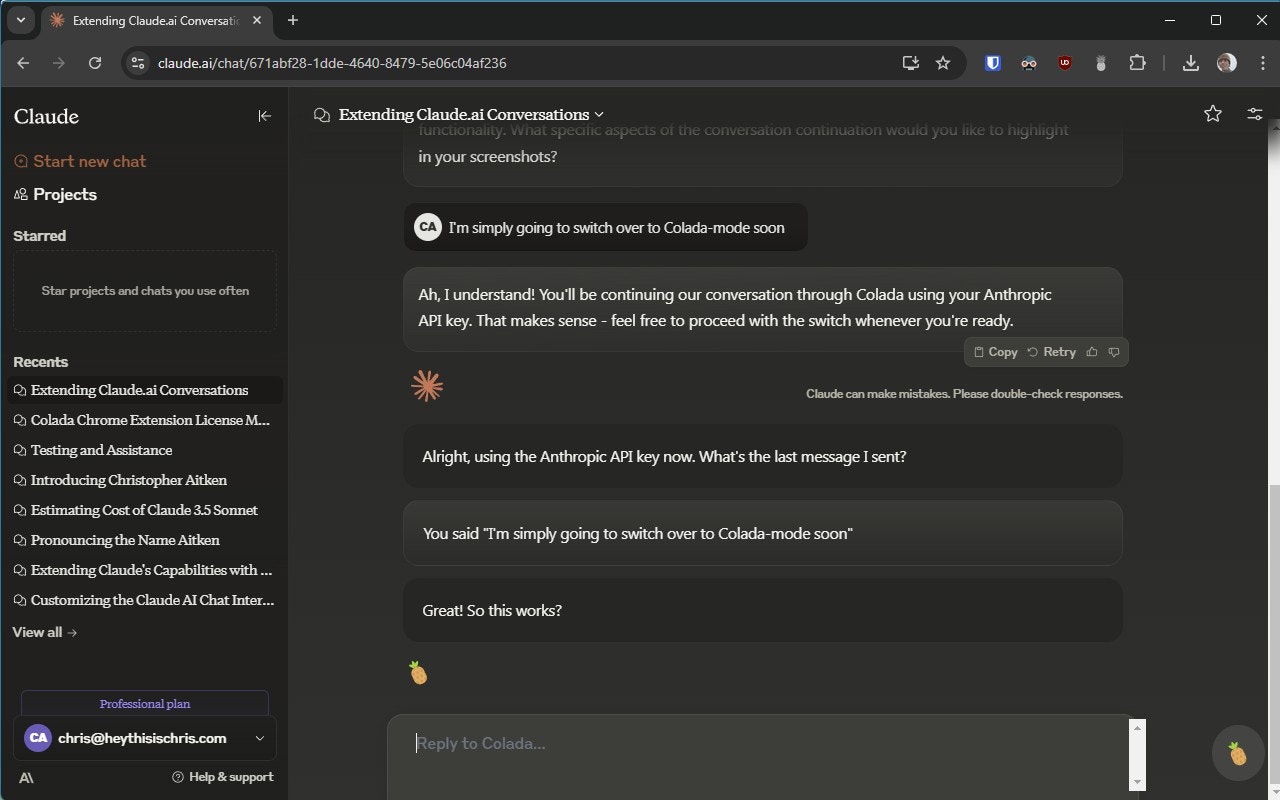Click "Alright, using the Anthropic API key now" message
The image size is (1280, 800).
(x=763, y=456)
